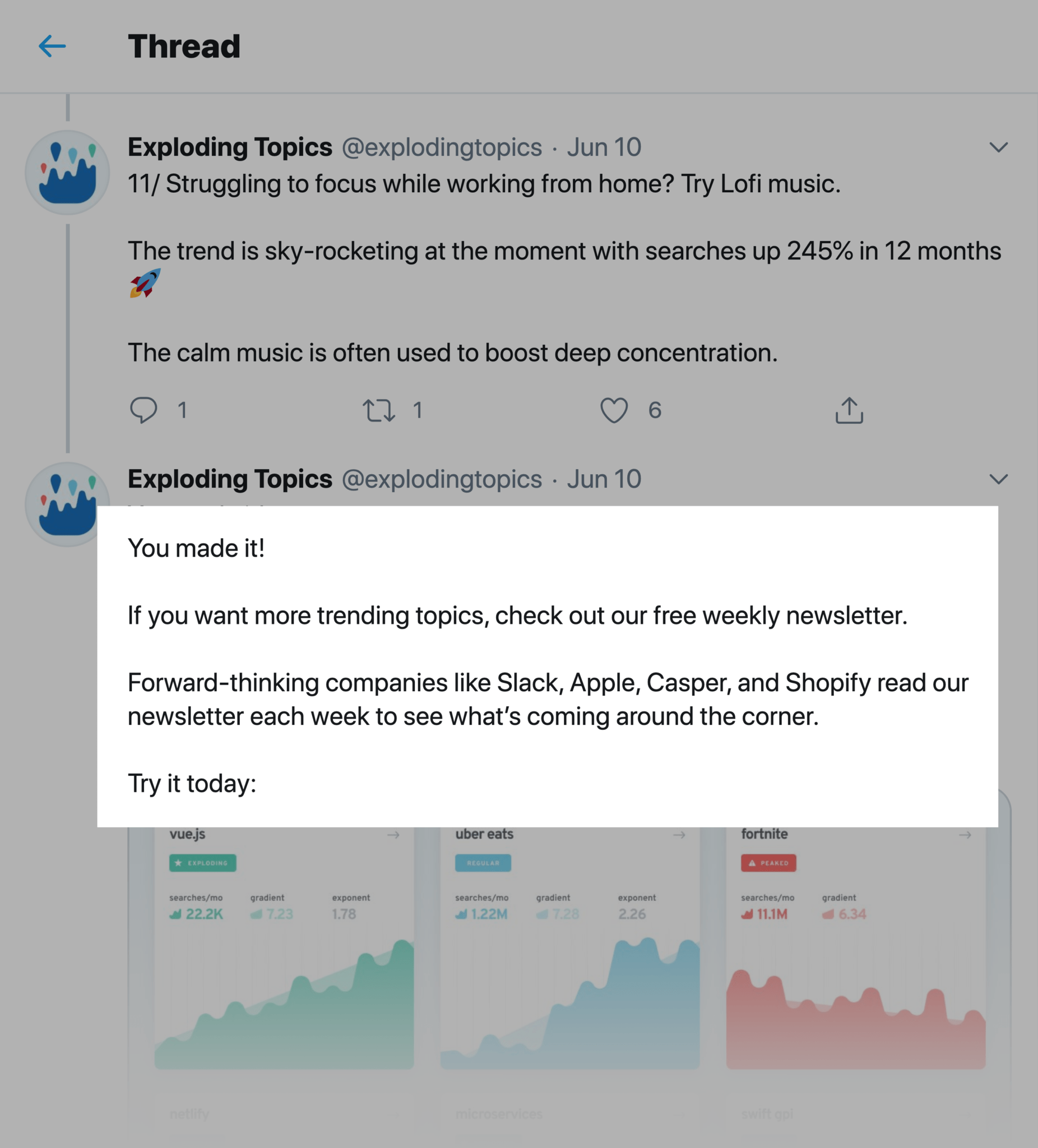Image resolution: width=1038 pixels, height=1148 pixels.
Task: Reply to the Lofi music tweet
Action: tap(143, 410)
